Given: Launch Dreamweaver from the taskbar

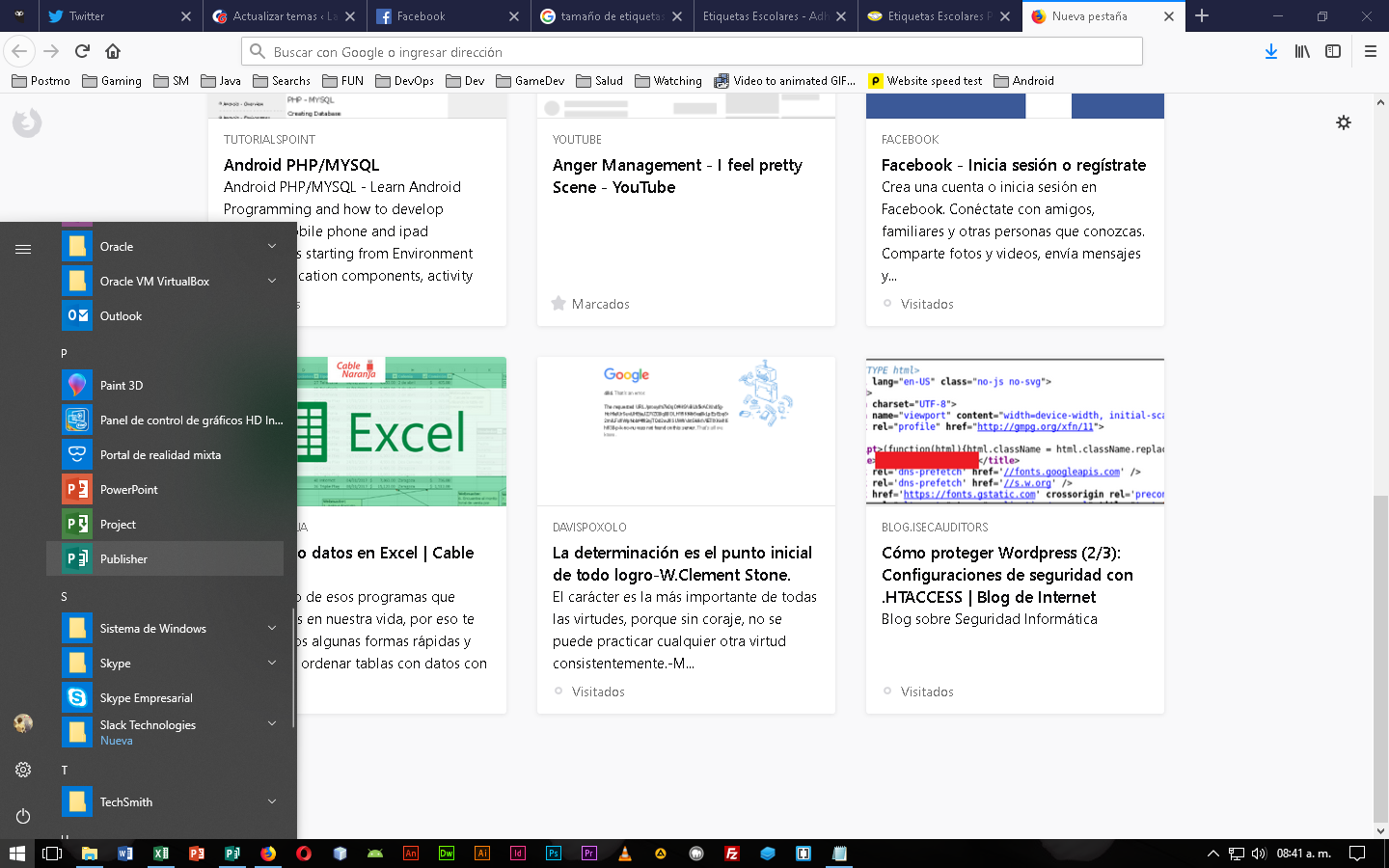Looking at the screenshot, I should click(x=447, y=854).
